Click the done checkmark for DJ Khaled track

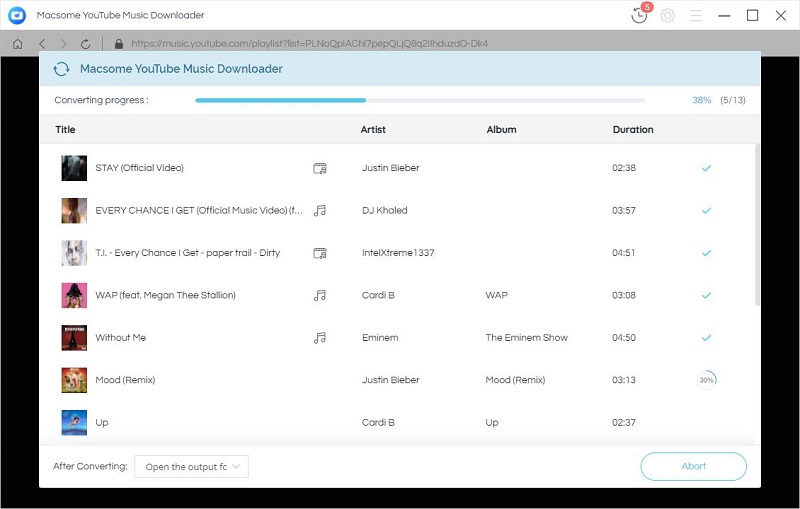pos(706,210)
